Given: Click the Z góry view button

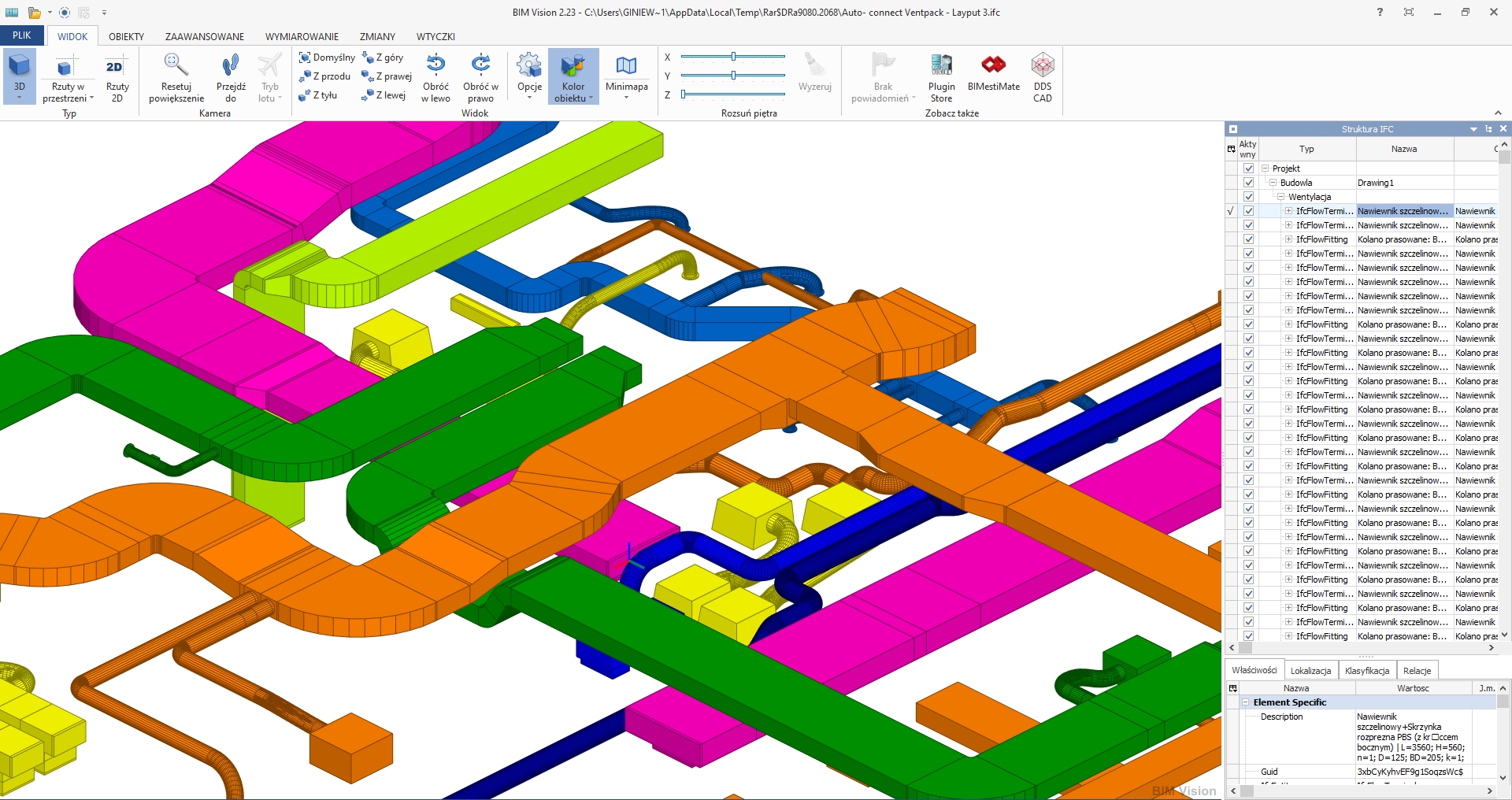Looking at the screenshot, I should pyautogui.click(x=384, y=57).
